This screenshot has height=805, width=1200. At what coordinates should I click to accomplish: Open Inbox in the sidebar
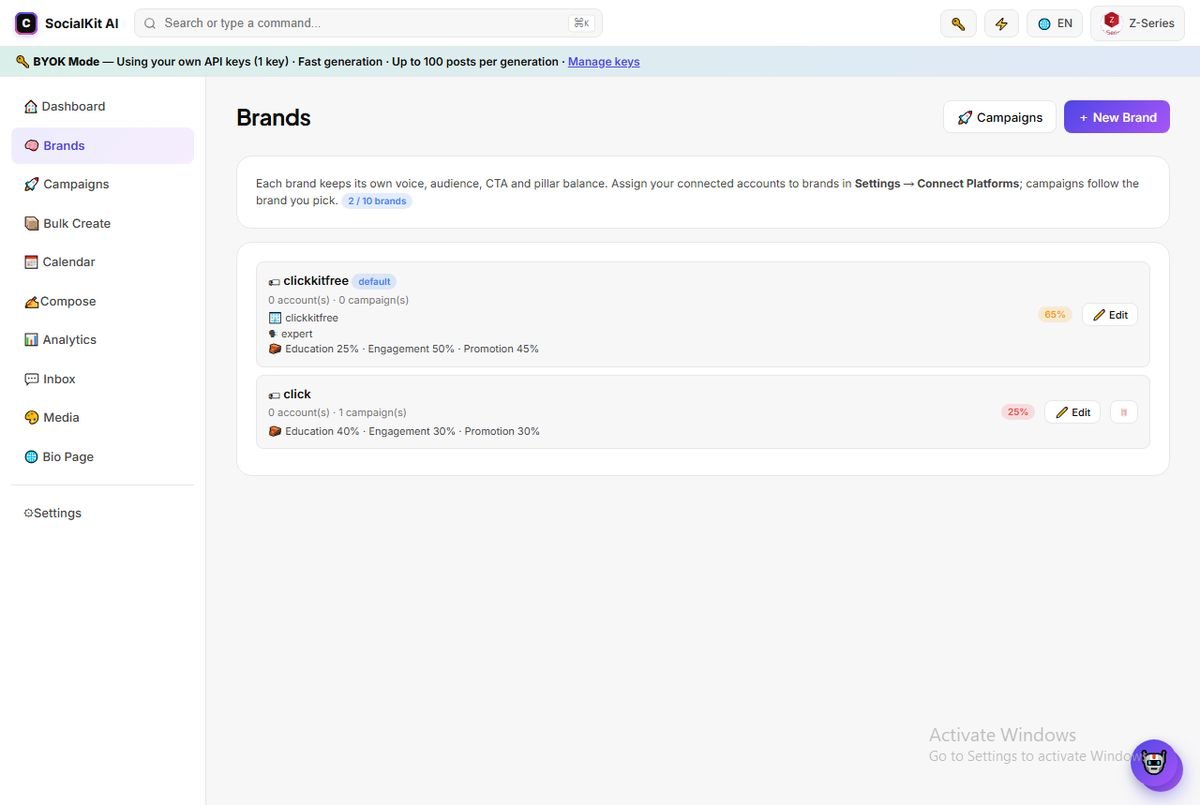[102, 379]
